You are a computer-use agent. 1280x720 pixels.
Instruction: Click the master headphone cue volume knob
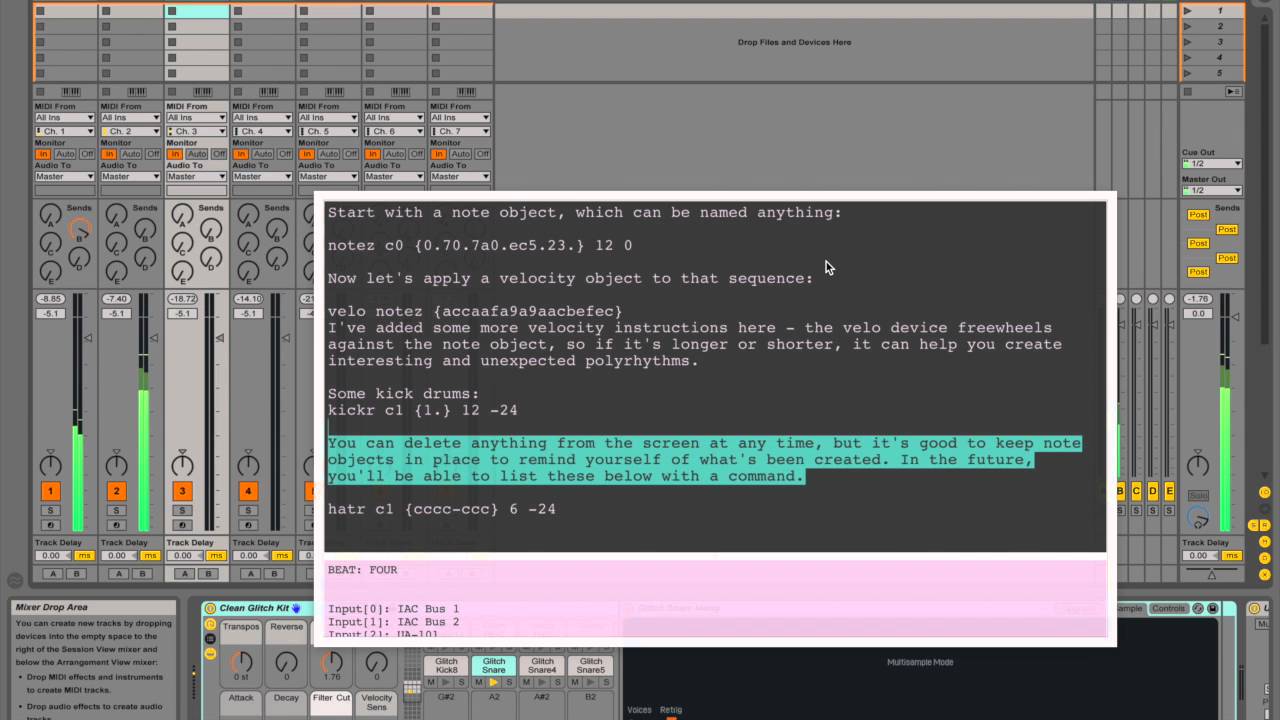[1198, 517]
